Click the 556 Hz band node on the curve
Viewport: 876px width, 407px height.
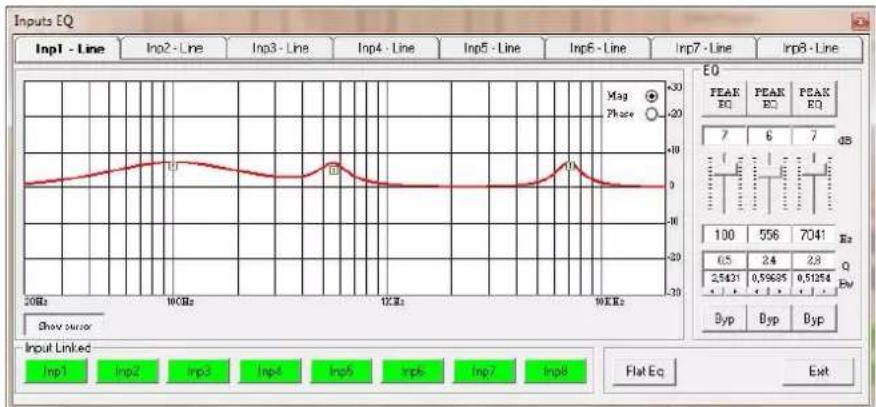334,170
